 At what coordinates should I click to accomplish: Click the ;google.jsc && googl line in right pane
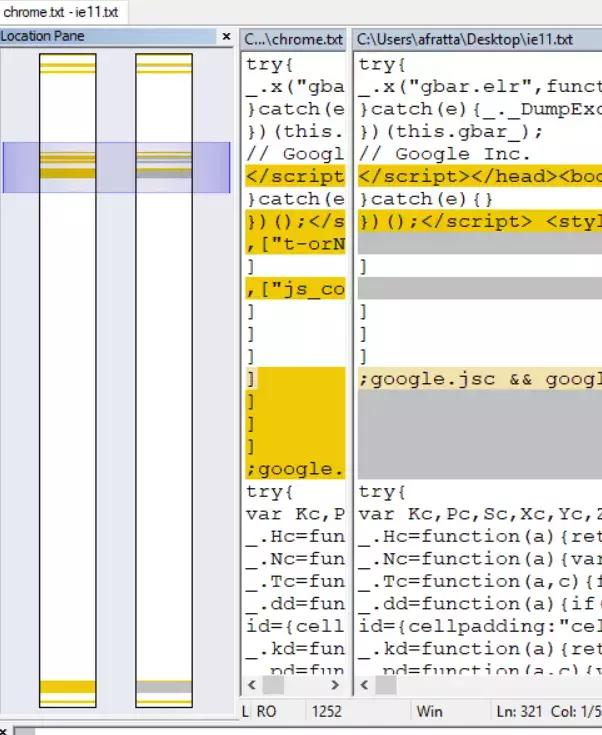[480, 379]
